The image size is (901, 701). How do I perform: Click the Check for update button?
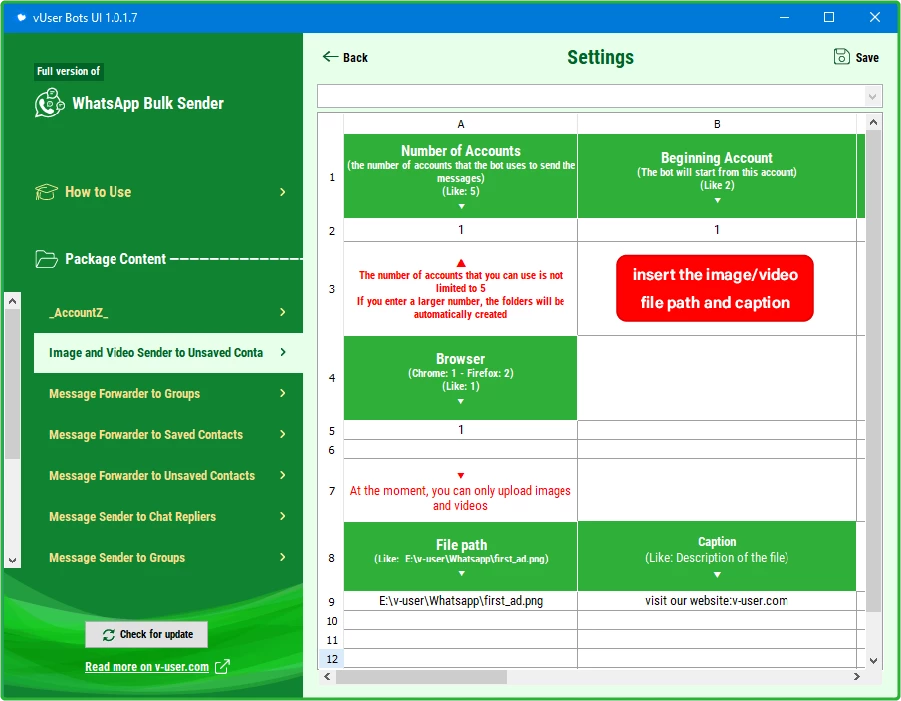[147, 634]
